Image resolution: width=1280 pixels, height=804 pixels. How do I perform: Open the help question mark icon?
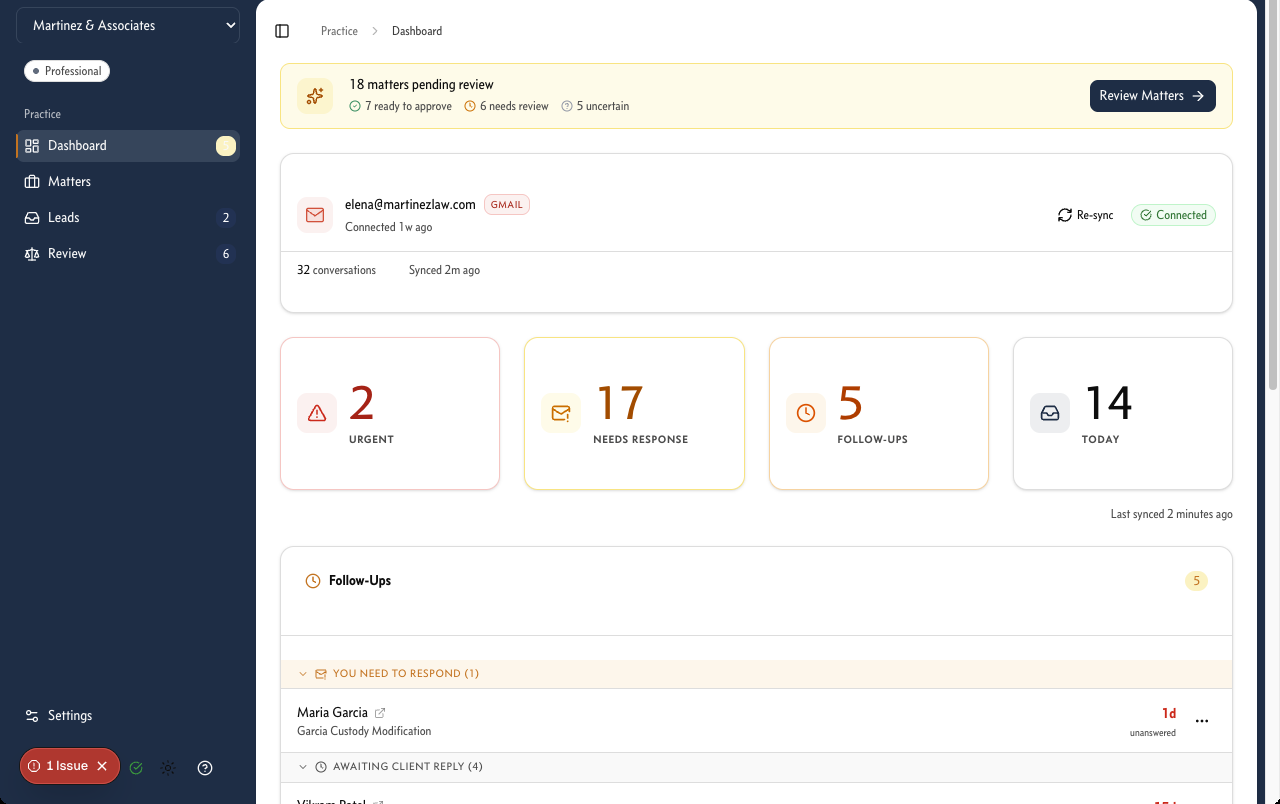click(205, 768)
